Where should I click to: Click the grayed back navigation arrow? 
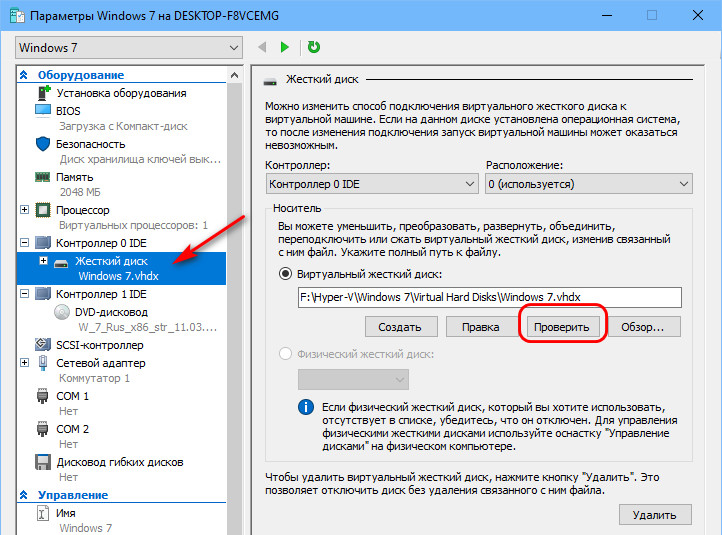coord(262,47)
